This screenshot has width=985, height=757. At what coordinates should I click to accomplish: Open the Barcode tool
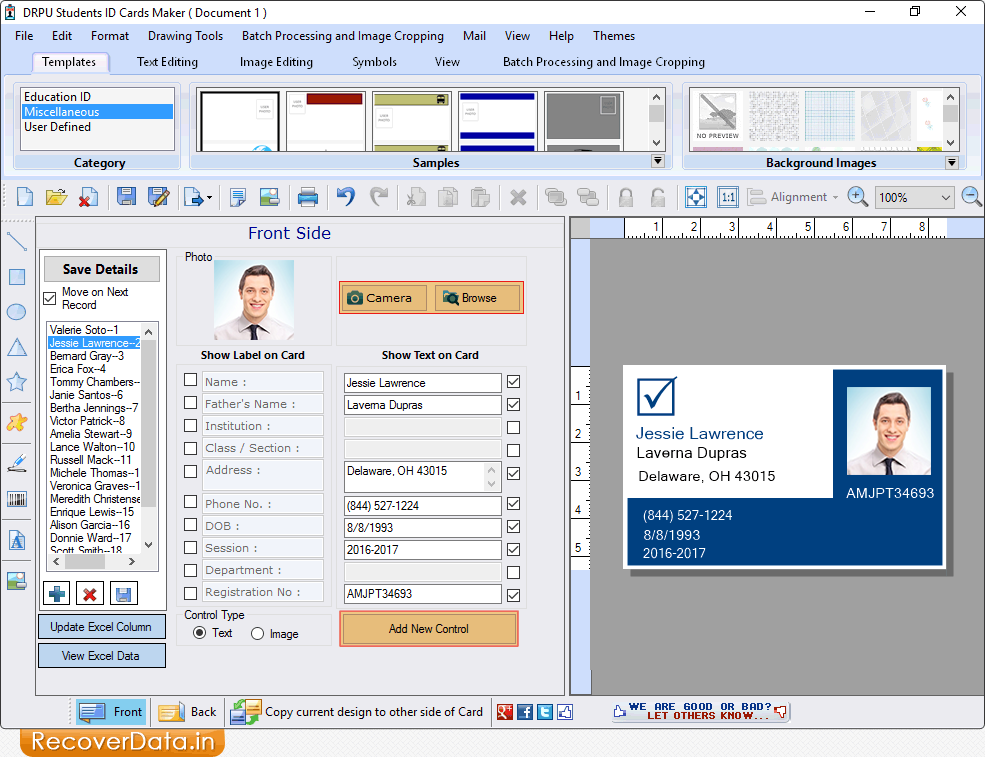click(x=15, y=498)
